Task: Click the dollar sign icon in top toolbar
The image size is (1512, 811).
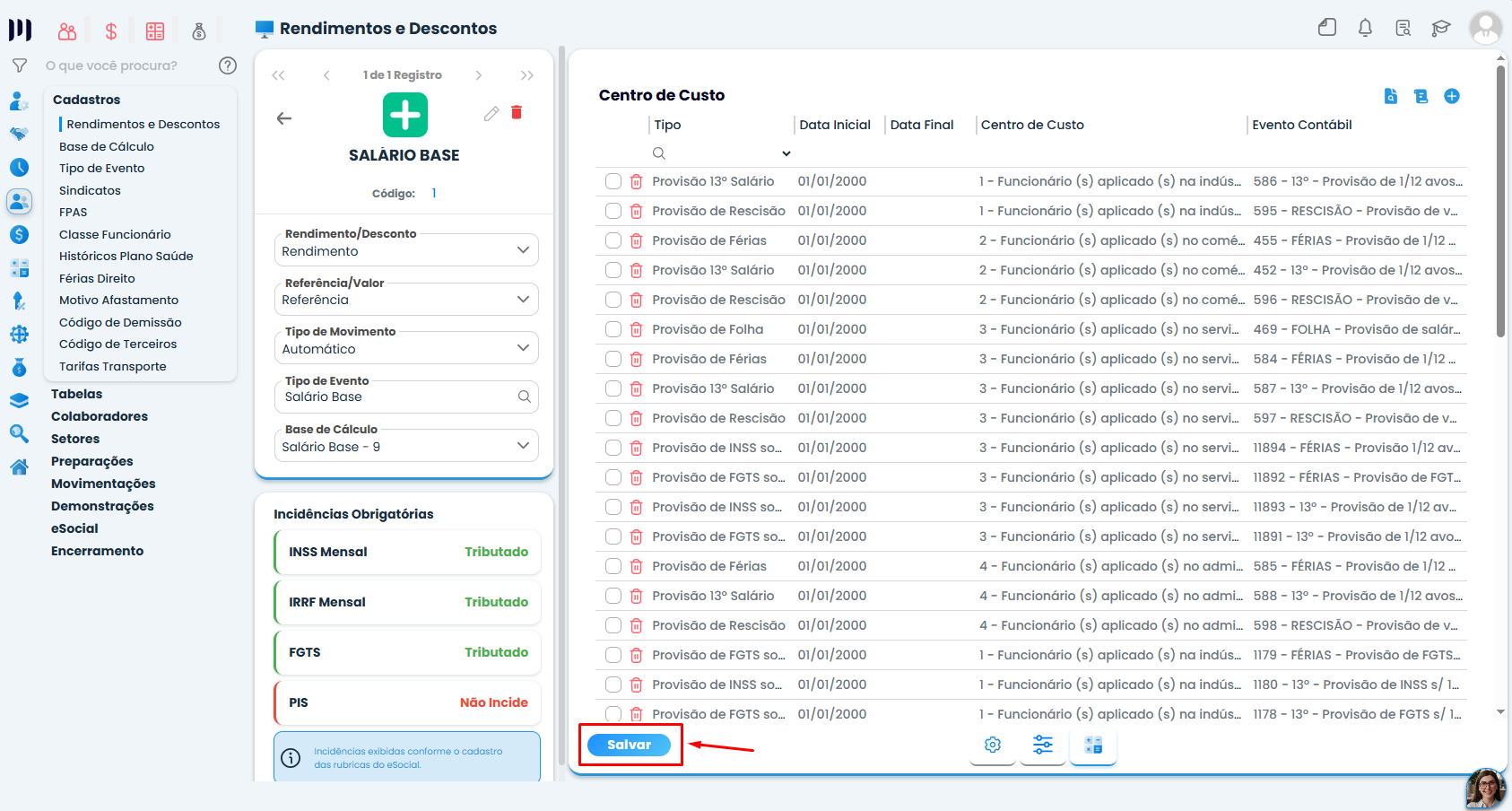Action: (111, 31)
